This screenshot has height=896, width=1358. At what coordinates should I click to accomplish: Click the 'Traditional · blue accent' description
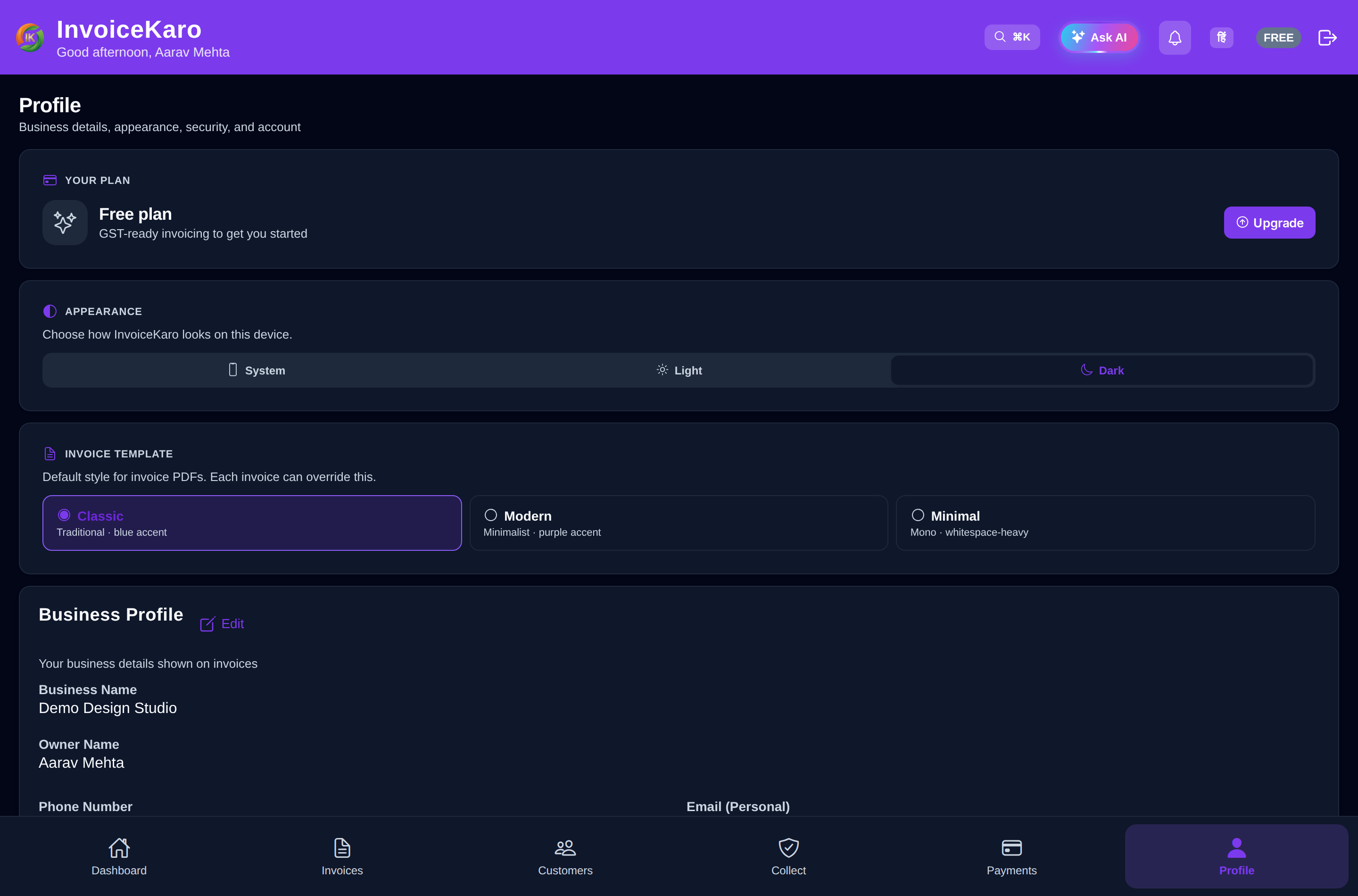pyautogui.click(x=111, y=532)
